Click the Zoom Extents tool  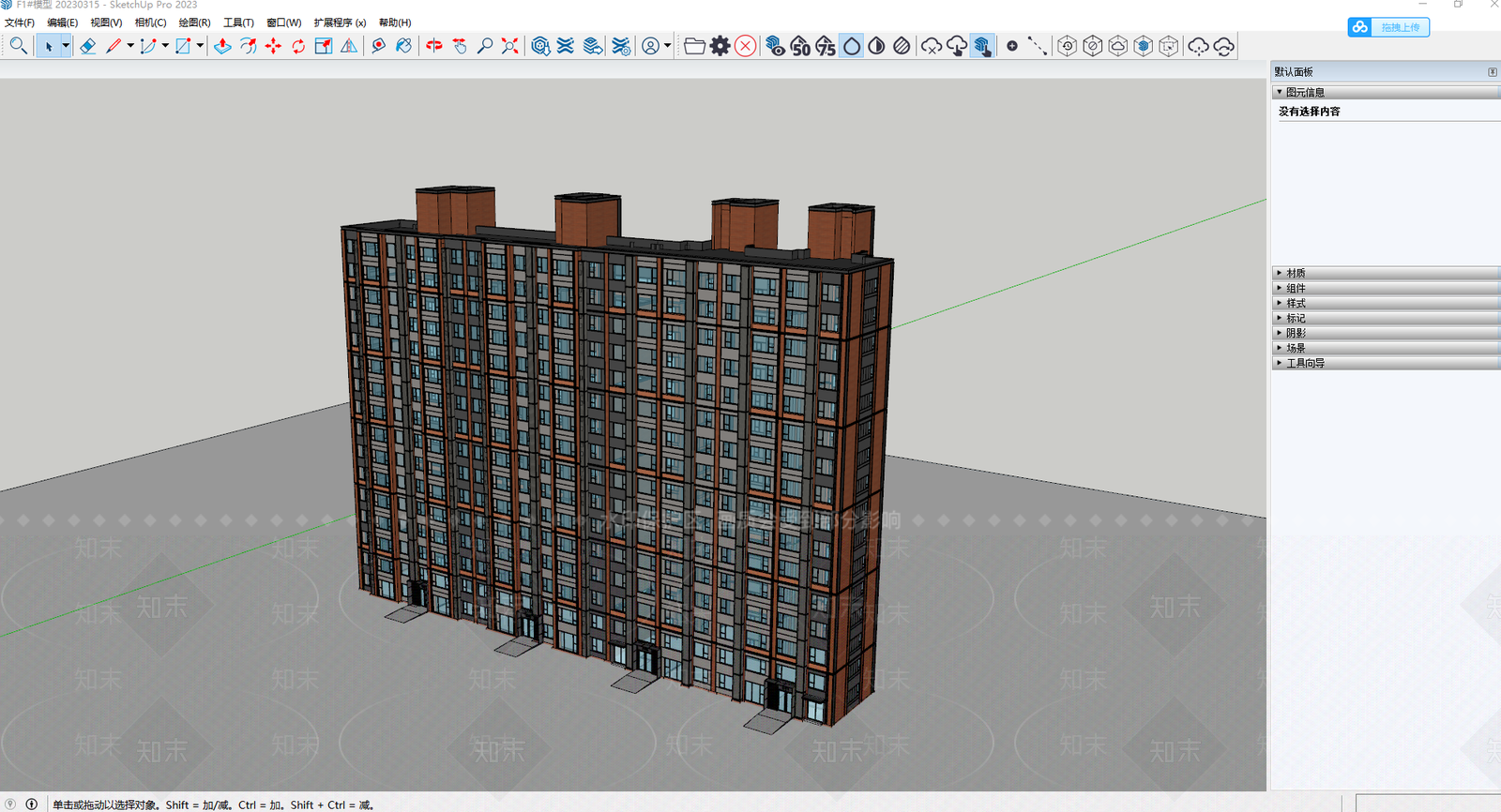coord(510,46)
